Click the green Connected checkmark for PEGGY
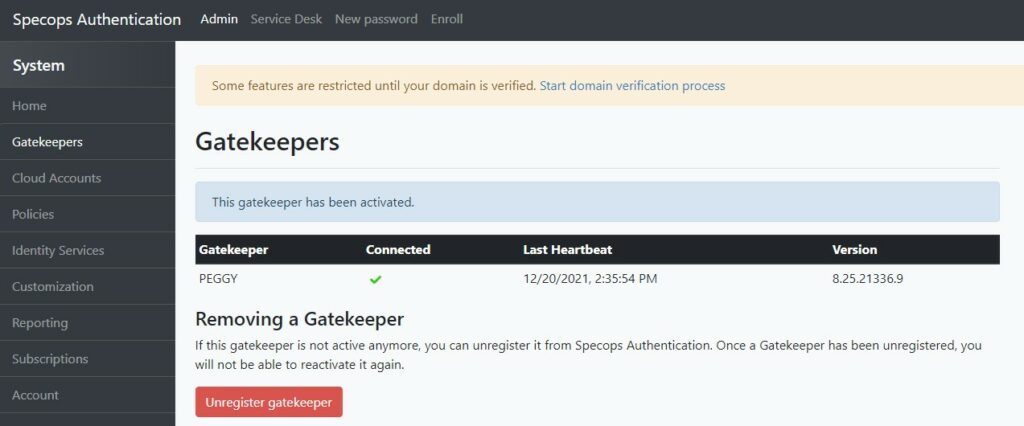The height and width of the screenshot is (426, 1024). 376,280
